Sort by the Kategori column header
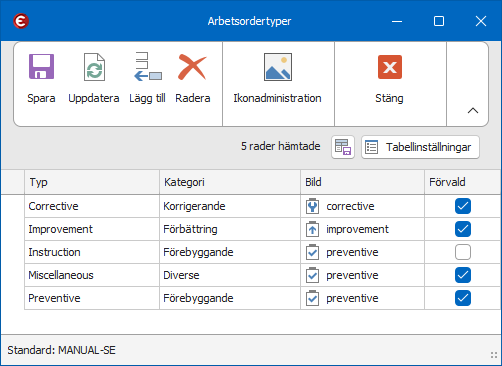Viewport: 502px width, 366px height. (230, 182)
